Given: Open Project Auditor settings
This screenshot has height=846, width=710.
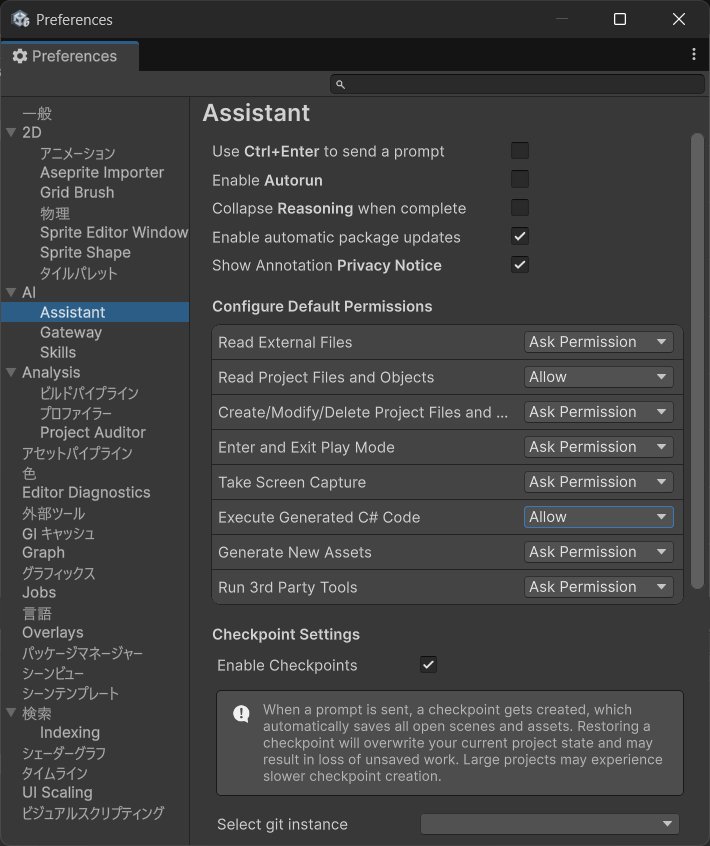Looking at the screenshot, I should (93, 433).
